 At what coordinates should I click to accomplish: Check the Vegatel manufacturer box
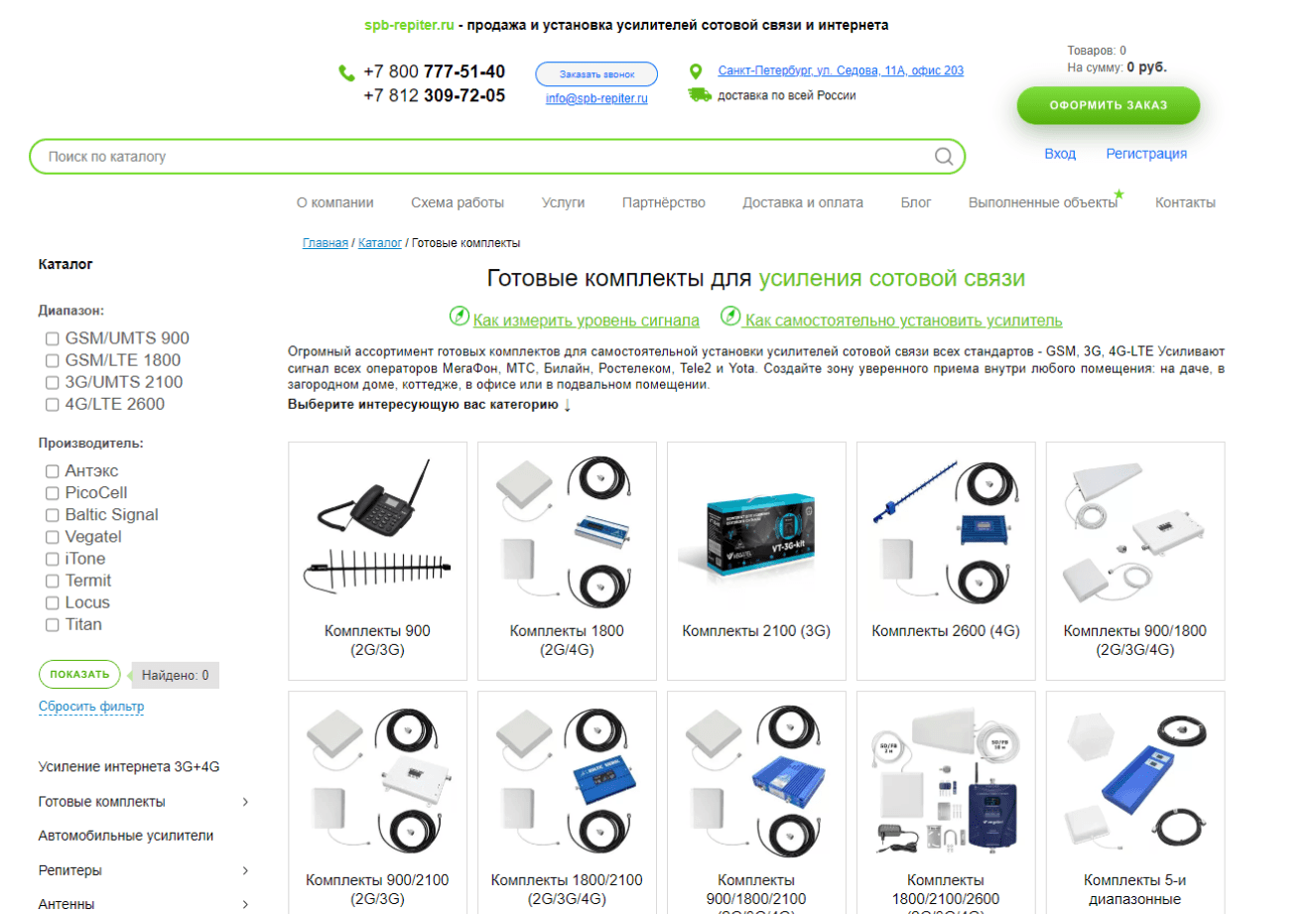click(53, 537)
